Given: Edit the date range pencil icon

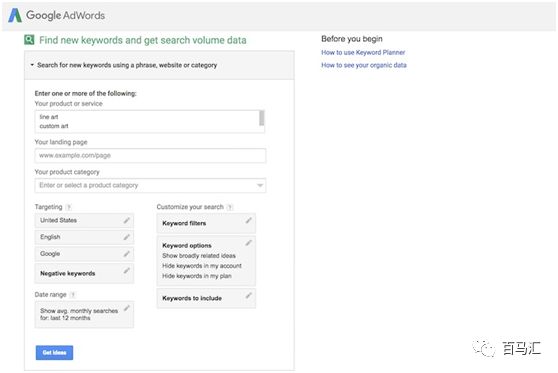Looking at the screenshot, I should click(126, 308).
